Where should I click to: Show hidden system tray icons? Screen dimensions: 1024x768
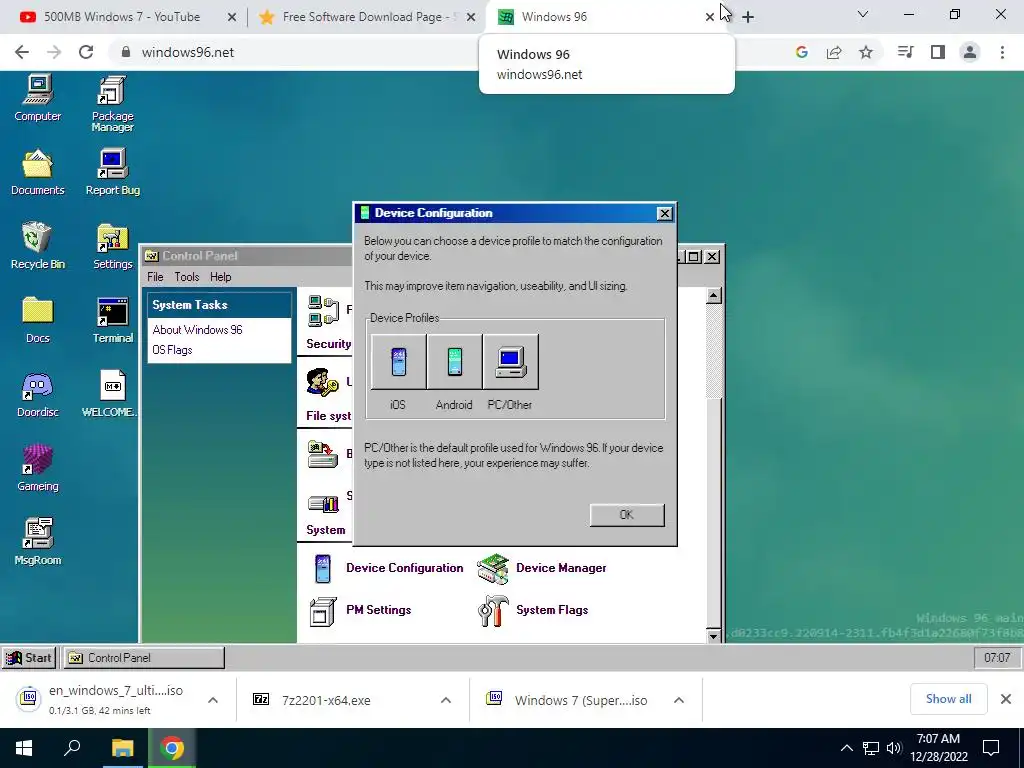click(x=846, y=748)
